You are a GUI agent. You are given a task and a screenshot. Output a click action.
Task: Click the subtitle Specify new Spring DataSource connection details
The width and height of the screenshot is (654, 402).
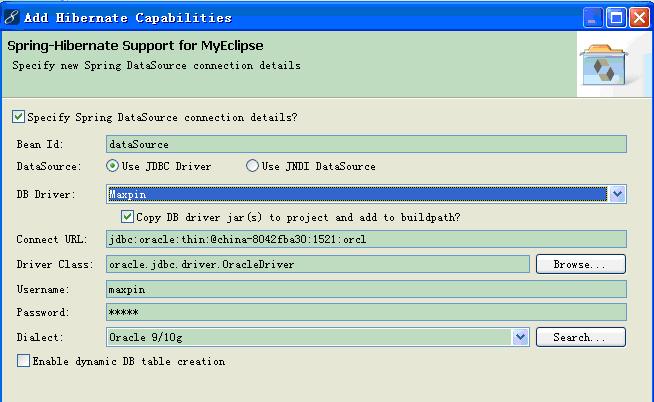coord(156,65)
